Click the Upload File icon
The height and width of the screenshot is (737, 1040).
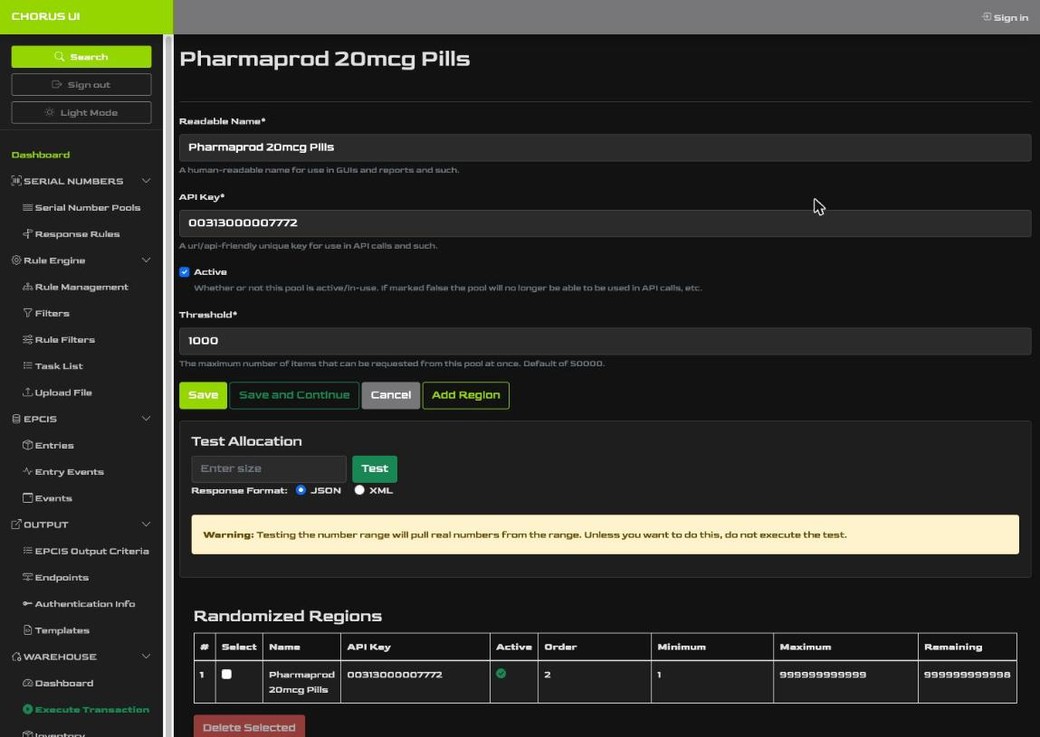pyautogui.click(x=27, y=392)
